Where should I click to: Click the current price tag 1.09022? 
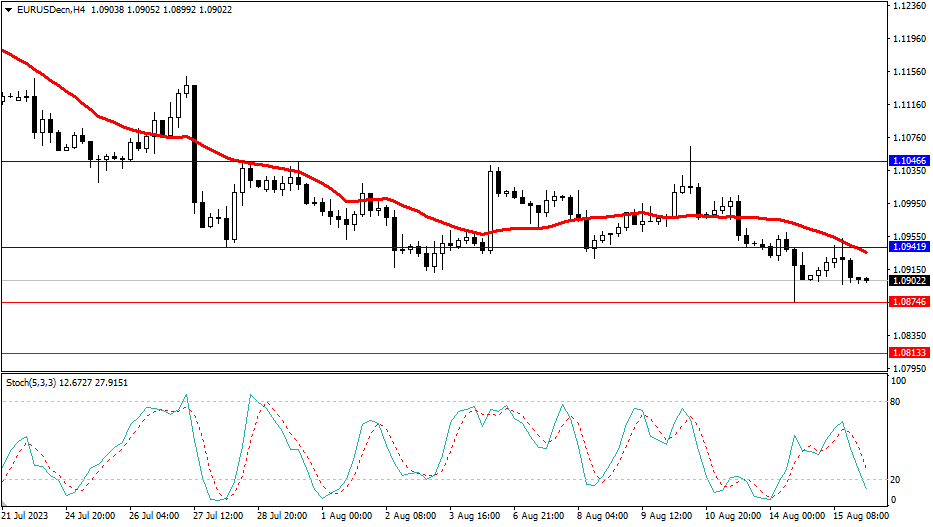(908, 281)
